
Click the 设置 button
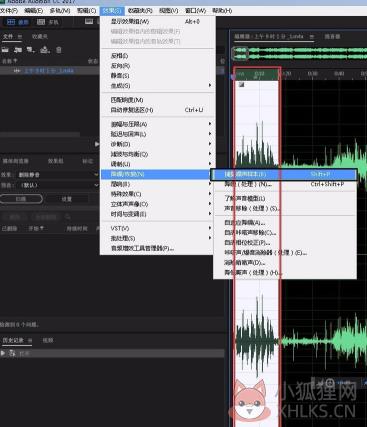[x=67, y=199]
